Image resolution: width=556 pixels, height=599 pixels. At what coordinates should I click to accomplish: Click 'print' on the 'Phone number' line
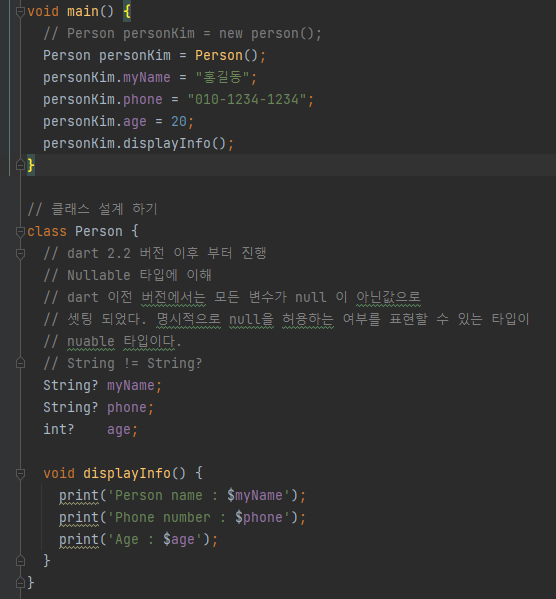click(79, 518)
